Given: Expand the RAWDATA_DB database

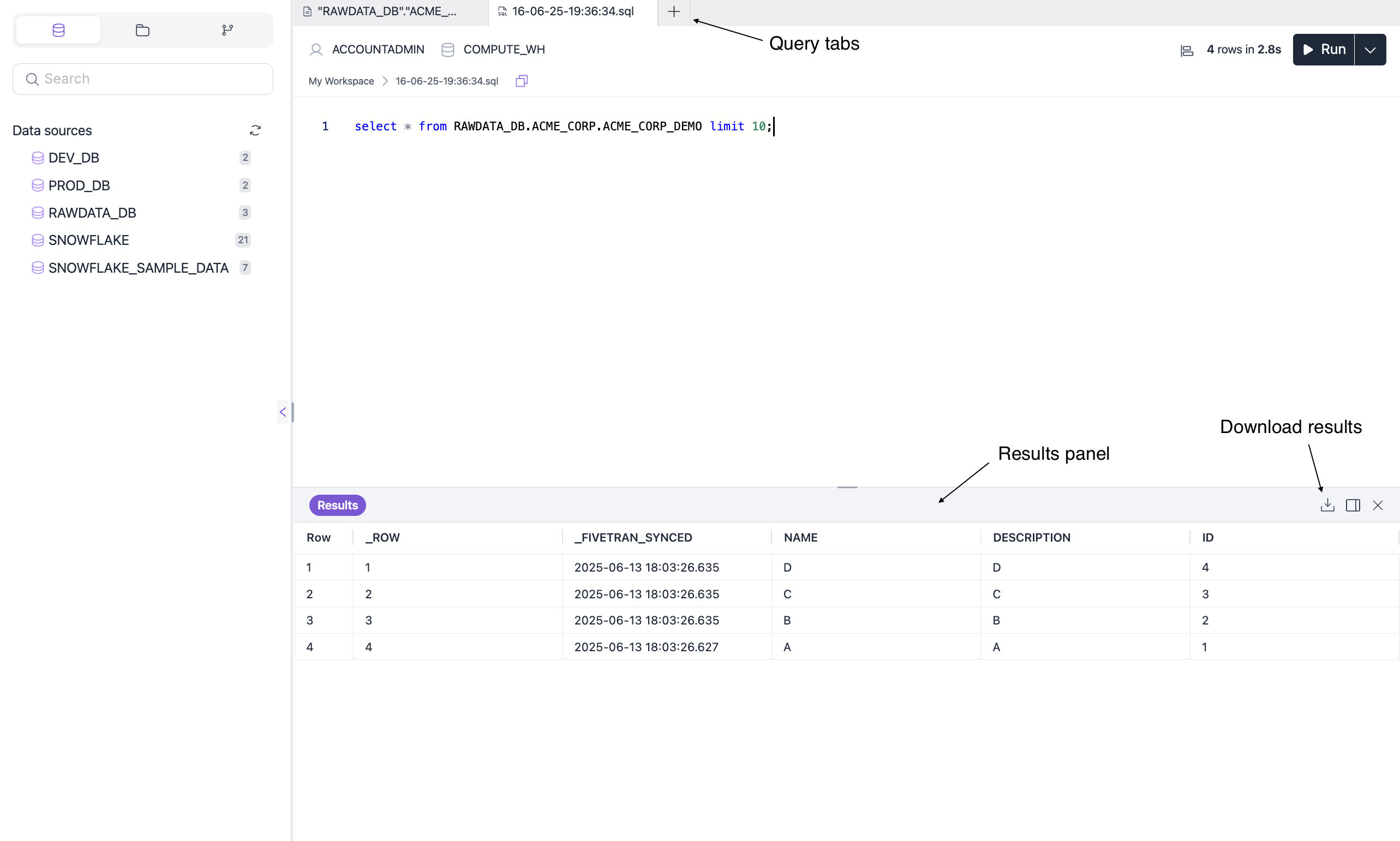Looking at the screenshot, I should [92, 213].
